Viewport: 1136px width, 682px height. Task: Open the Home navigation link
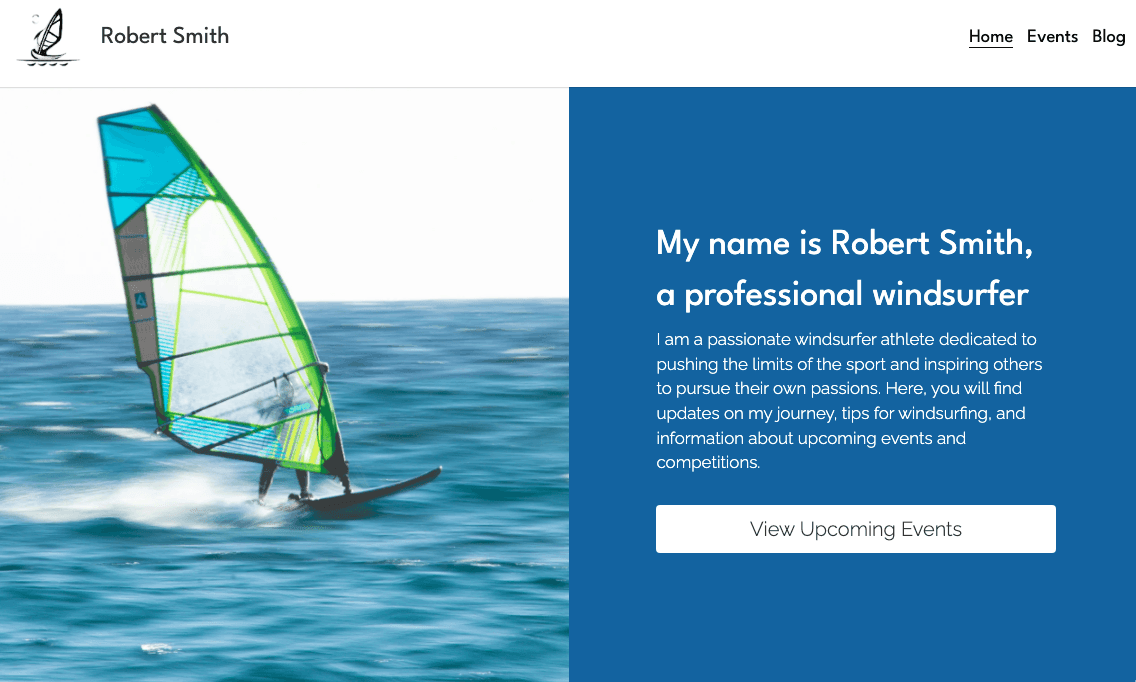990,37
